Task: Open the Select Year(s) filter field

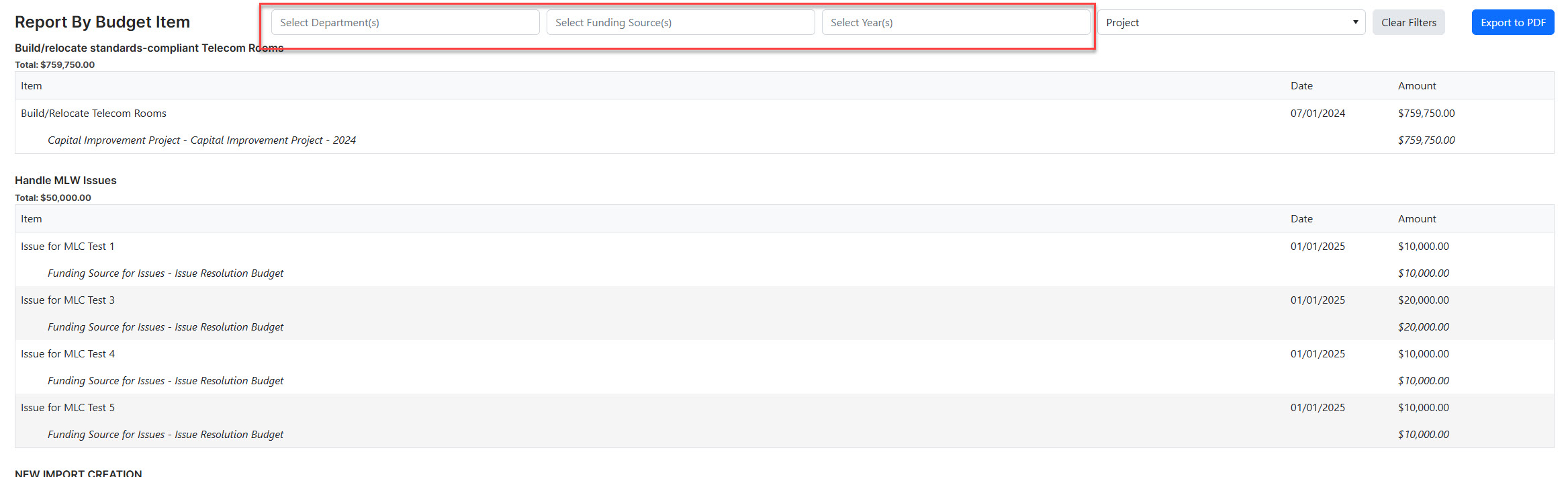Action: 956,22
